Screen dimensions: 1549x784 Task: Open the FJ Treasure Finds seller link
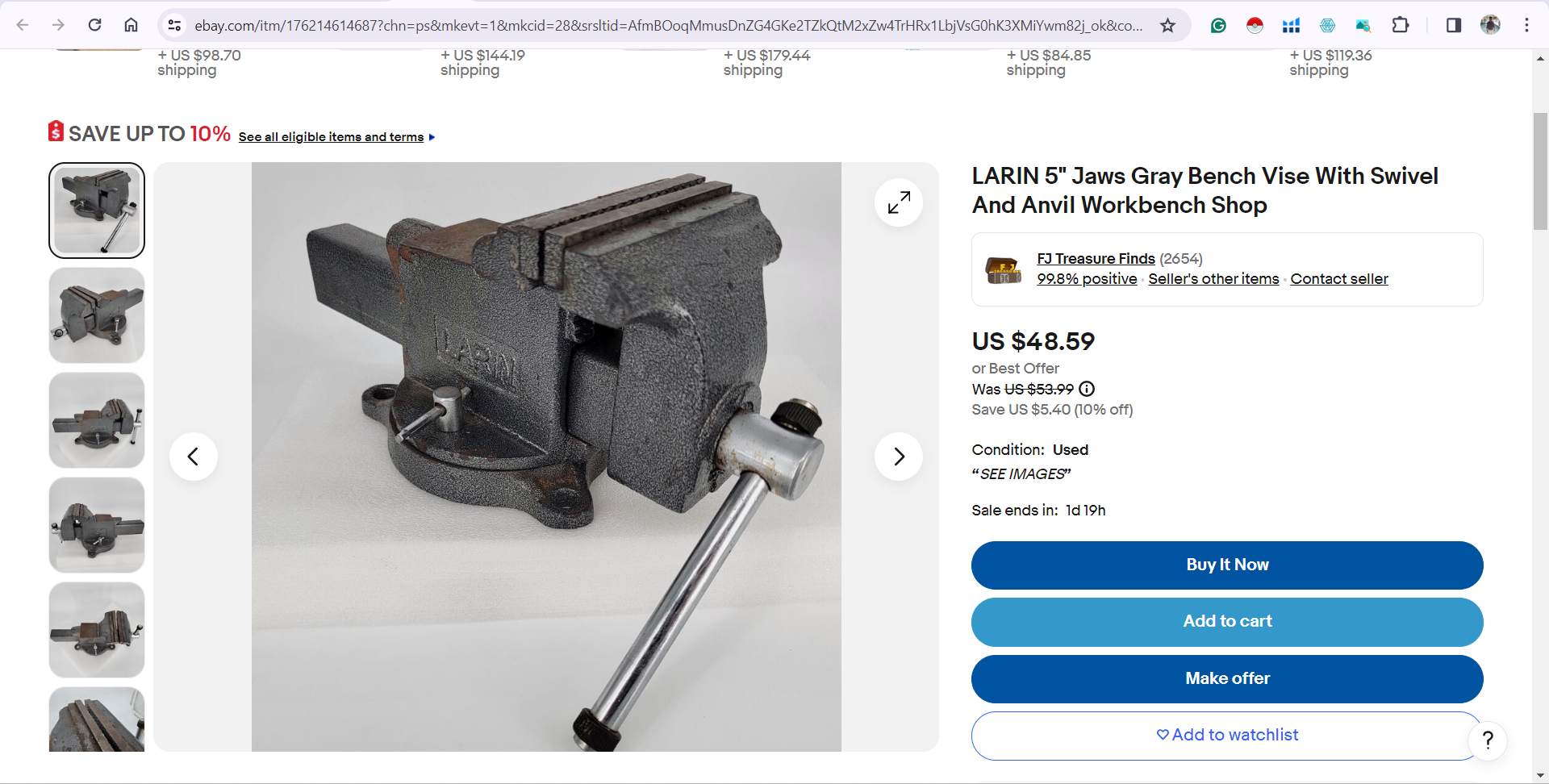tap(1096, 258)
